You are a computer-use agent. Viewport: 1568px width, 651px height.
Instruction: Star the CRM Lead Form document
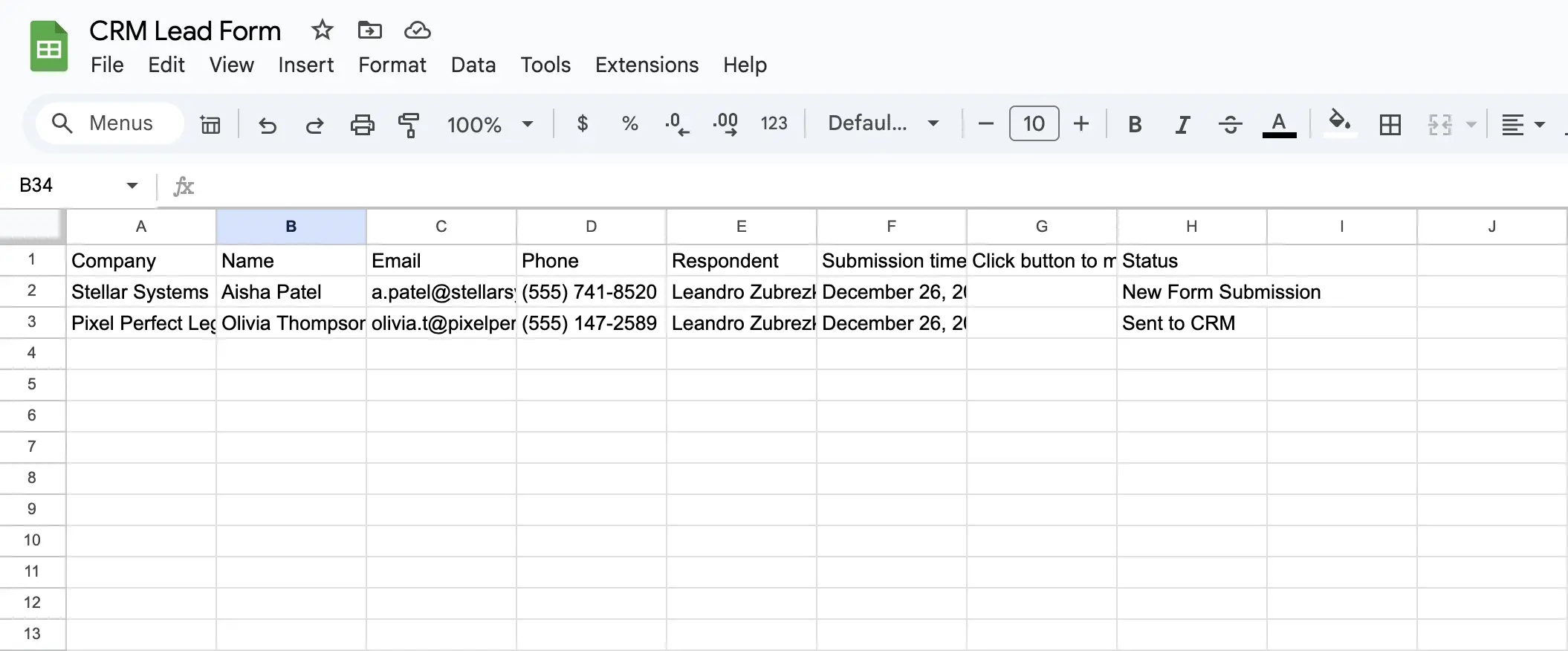tap(322, 30)
